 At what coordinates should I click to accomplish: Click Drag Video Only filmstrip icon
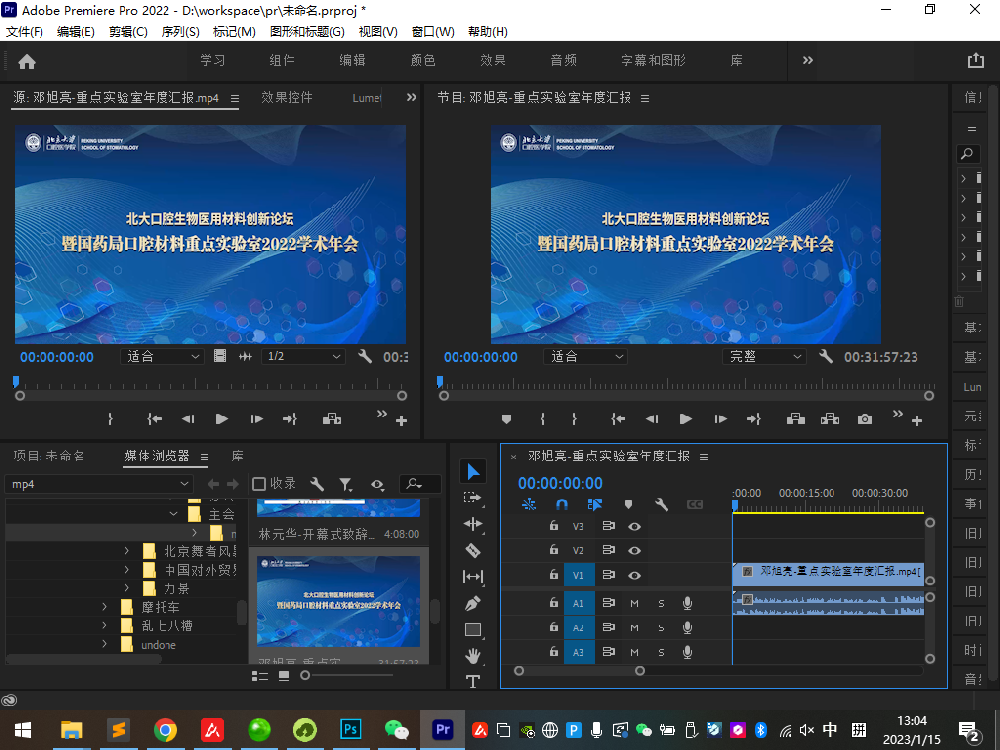(x=220, y=356)
